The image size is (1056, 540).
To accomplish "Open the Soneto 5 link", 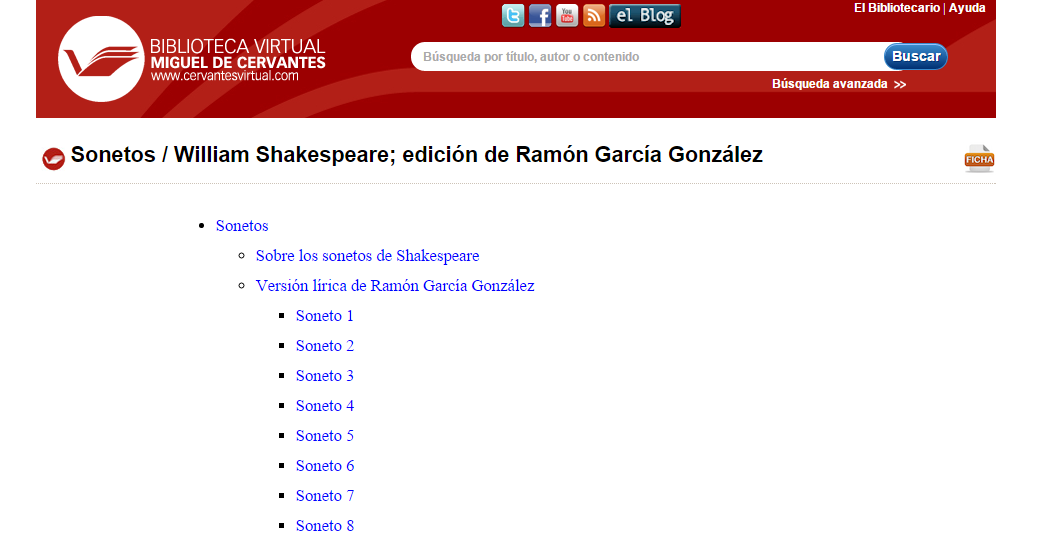I will (325, 436).
